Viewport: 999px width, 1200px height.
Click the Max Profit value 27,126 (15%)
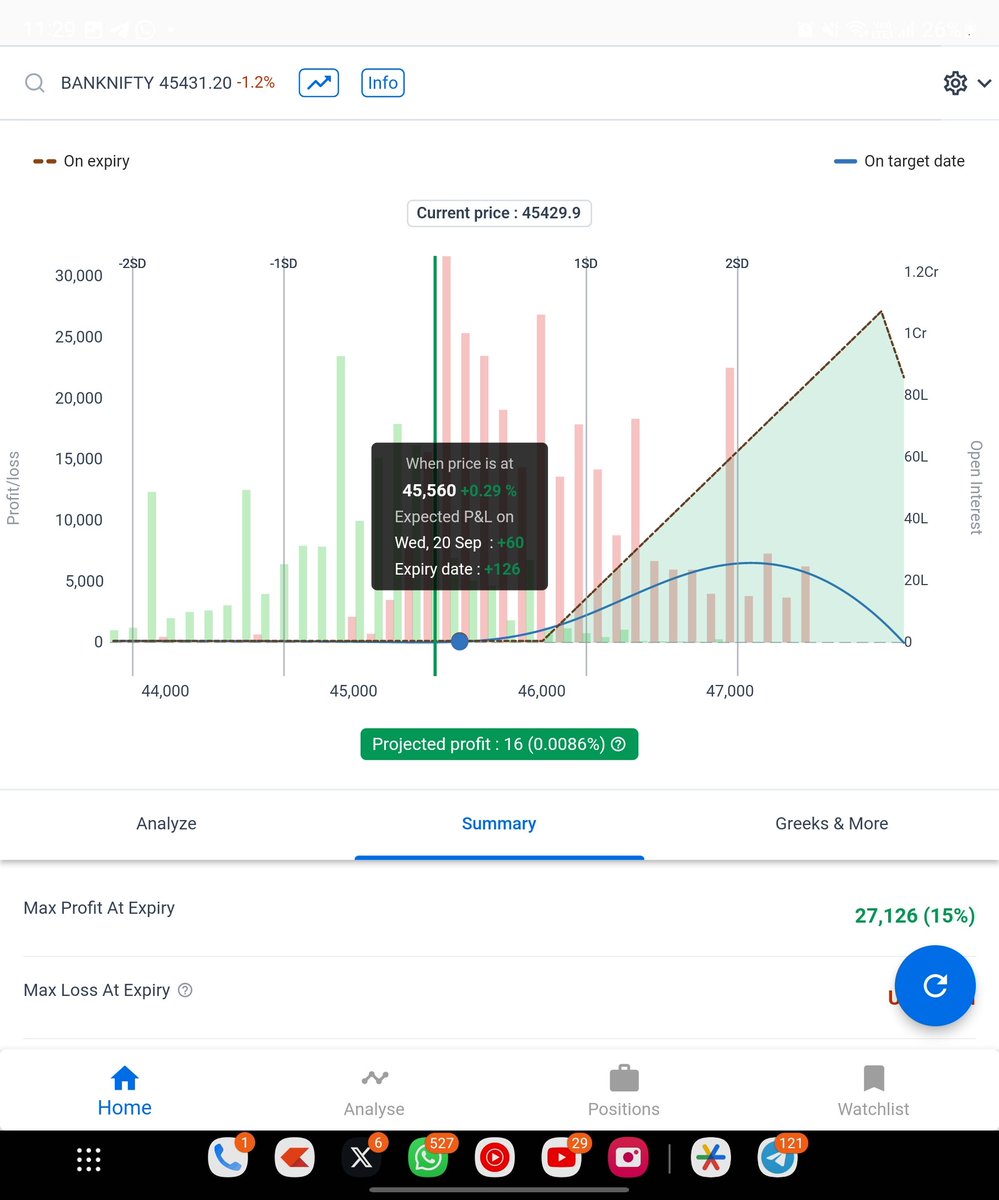pos(914,915)
